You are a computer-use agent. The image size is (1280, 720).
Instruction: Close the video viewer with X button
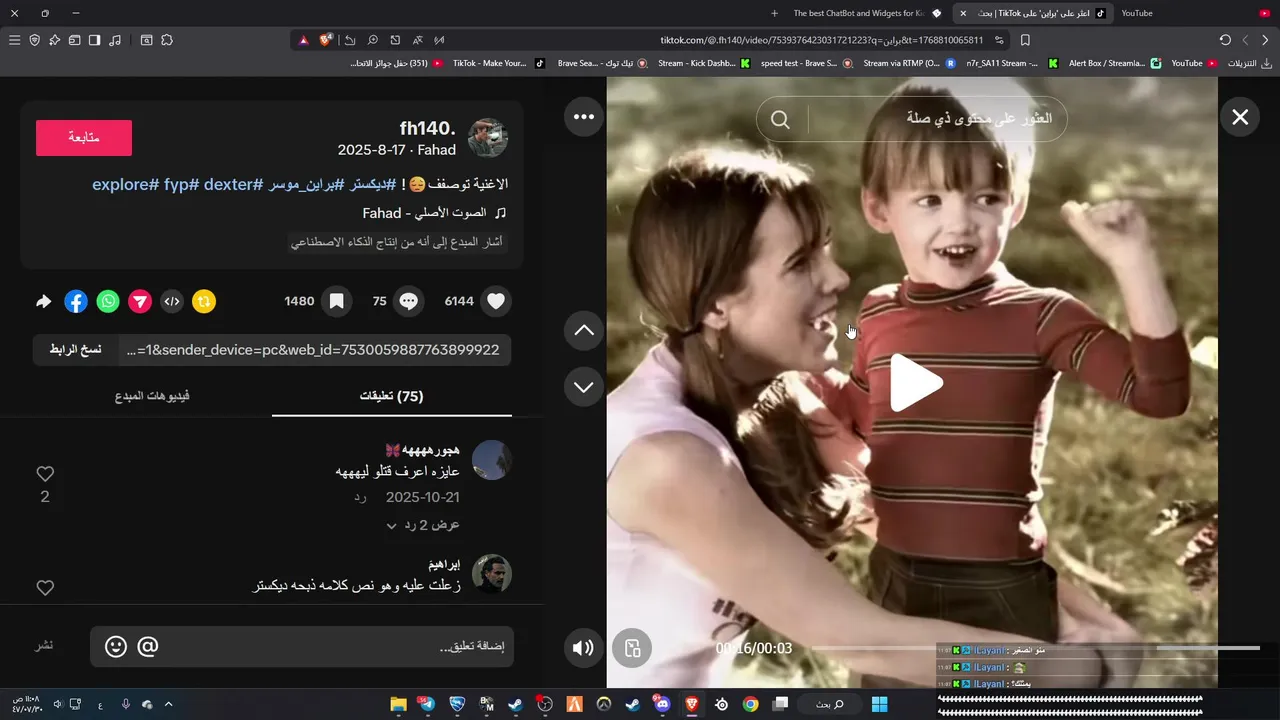pos(1240,118)
